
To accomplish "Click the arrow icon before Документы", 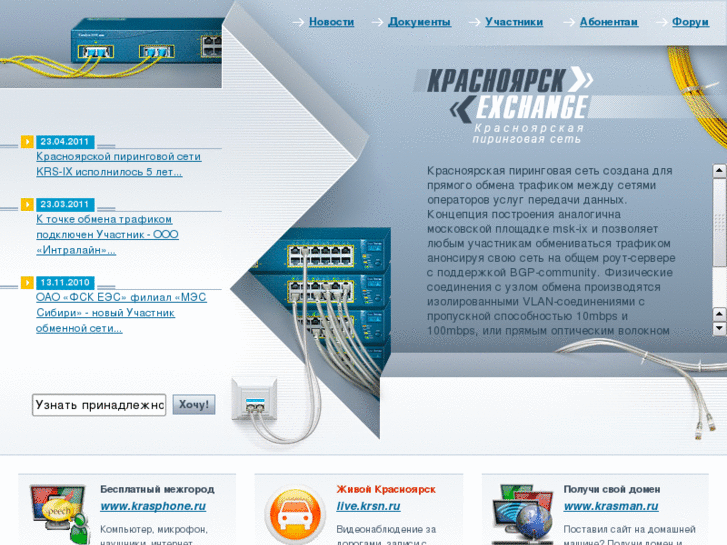I will click(x=377, y=22).
